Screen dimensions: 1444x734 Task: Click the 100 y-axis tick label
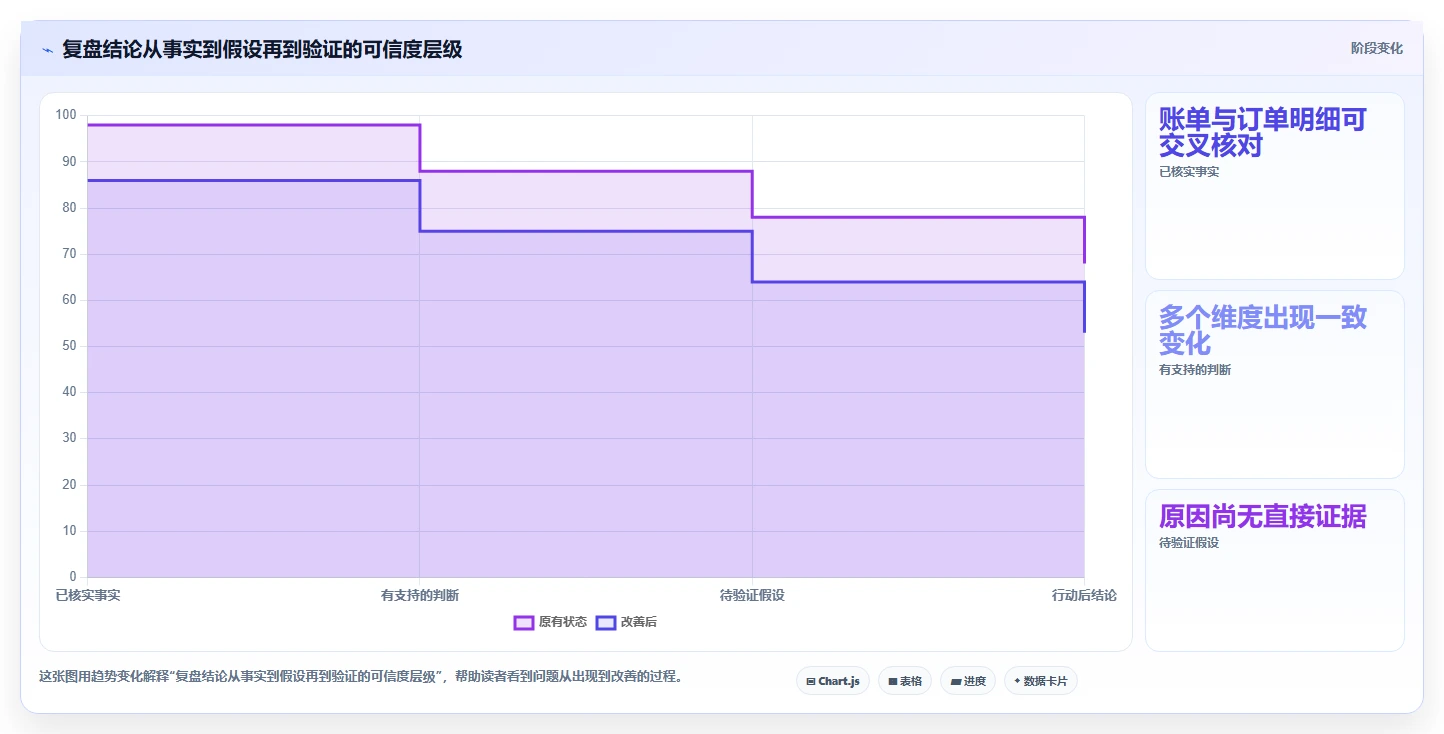[x=66, y=115]
